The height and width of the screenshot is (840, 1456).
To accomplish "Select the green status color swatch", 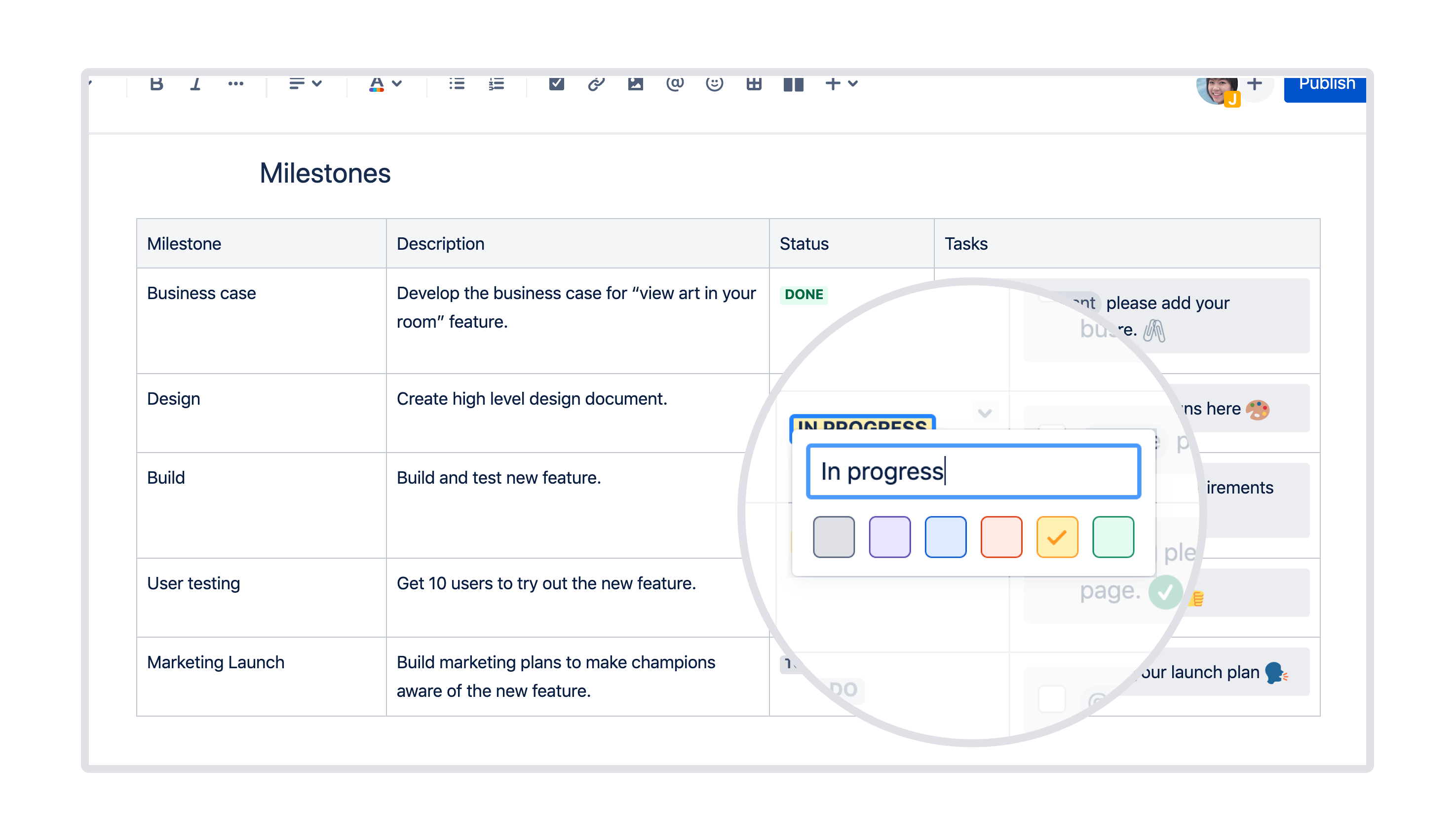I will (x=1113, y=537).
